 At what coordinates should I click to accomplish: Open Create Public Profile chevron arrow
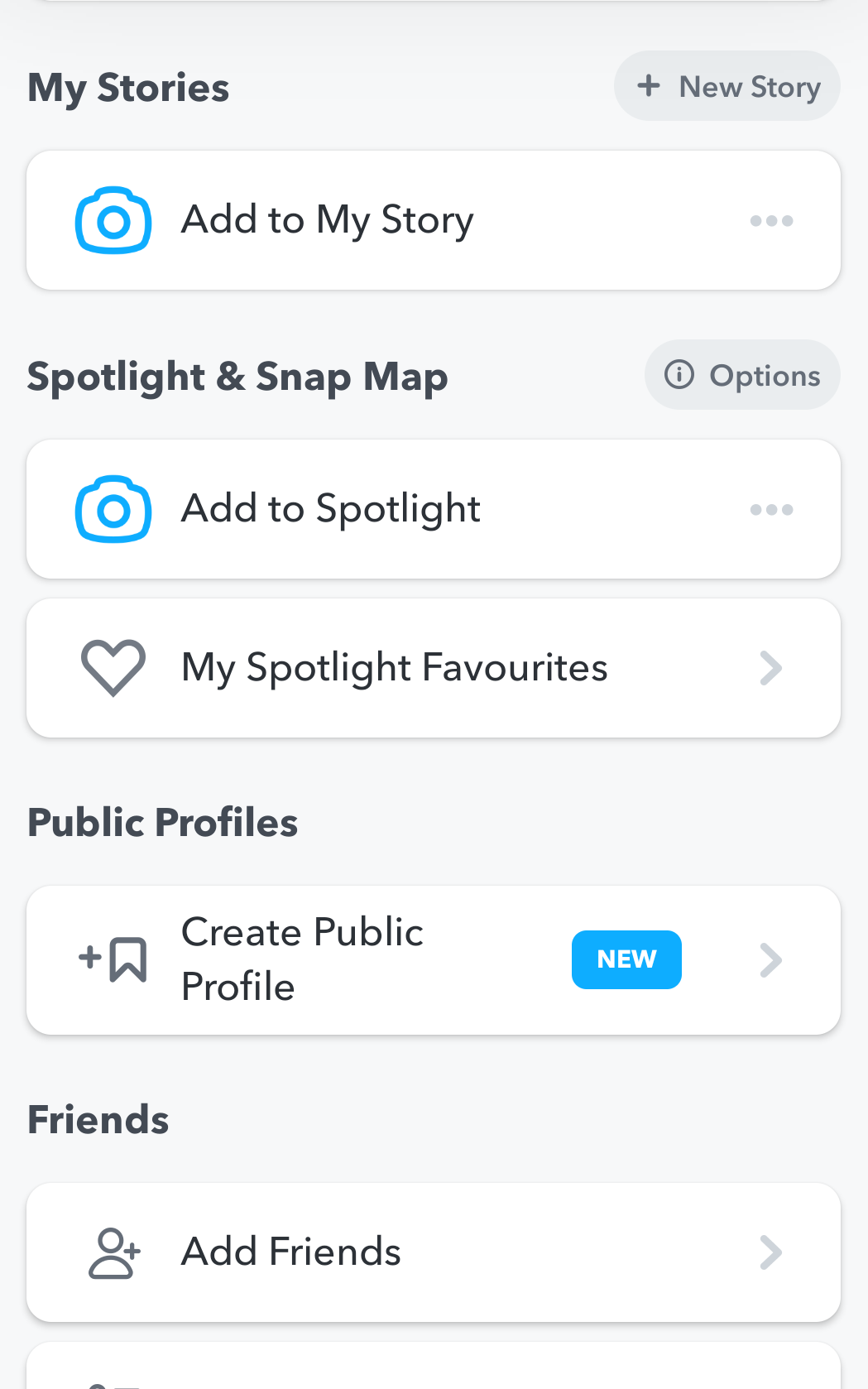pos(770,960)
